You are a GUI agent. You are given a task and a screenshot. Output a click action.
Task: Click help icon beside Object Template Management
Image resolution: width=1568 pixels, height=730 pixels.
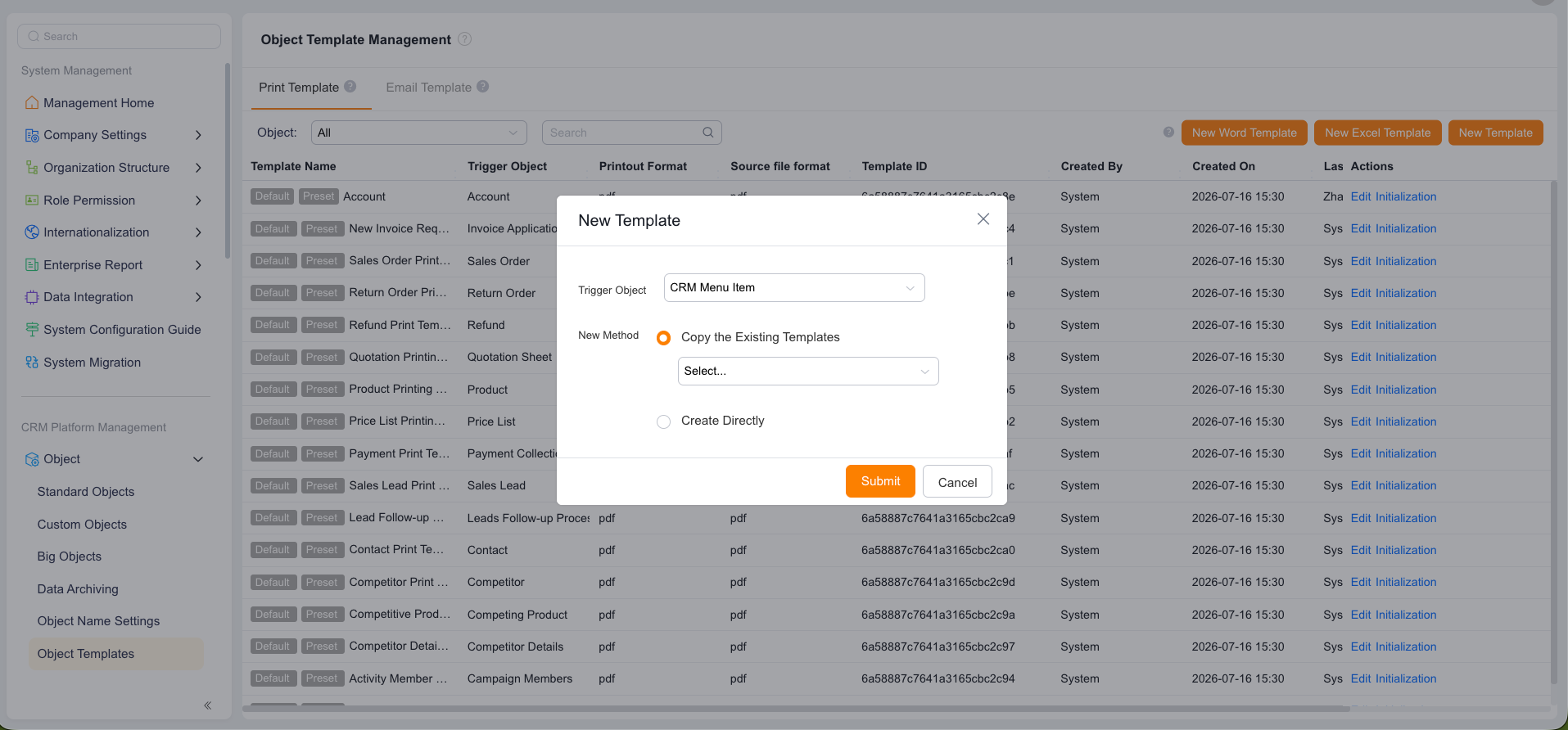(x=464, y=39)
